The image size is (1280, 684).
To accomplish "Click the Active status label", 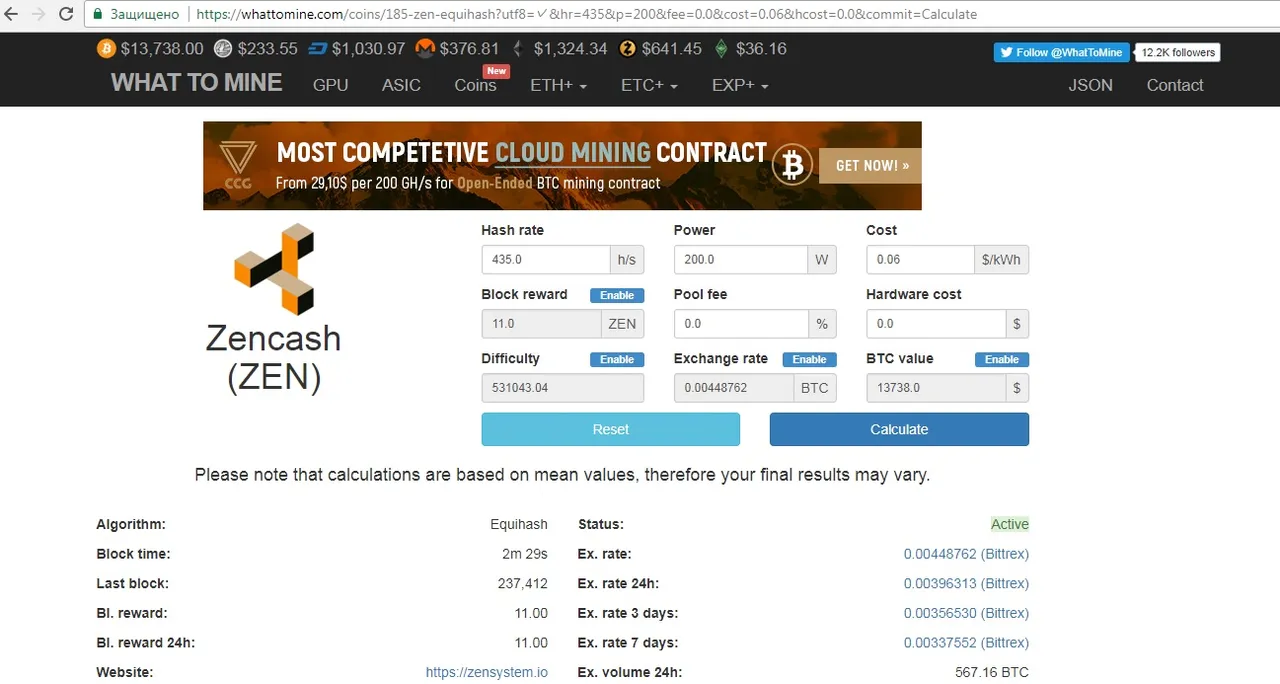I will (x=1009, y=524).
